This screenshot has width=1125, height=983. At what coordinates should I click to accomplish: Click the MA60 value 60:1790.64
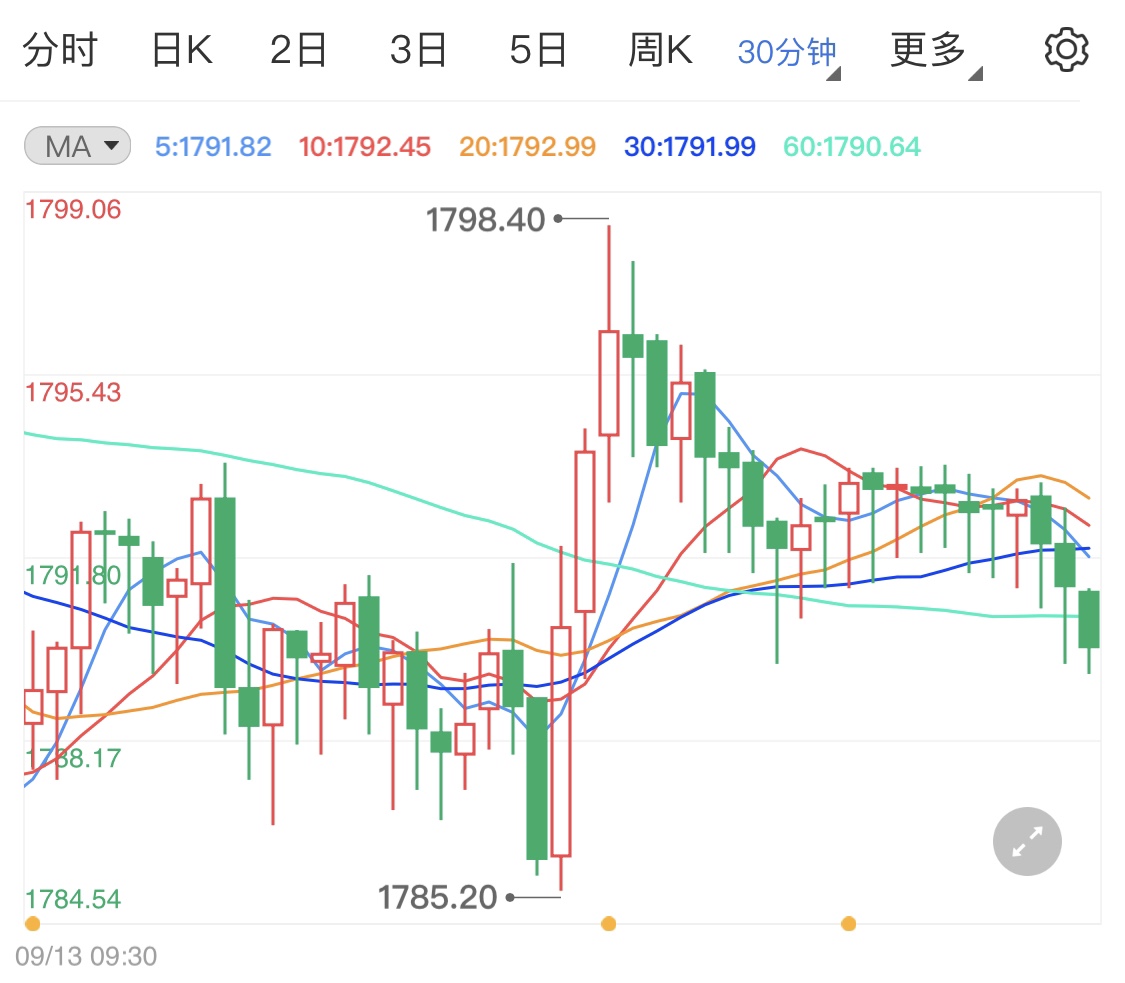pos(852,147)
